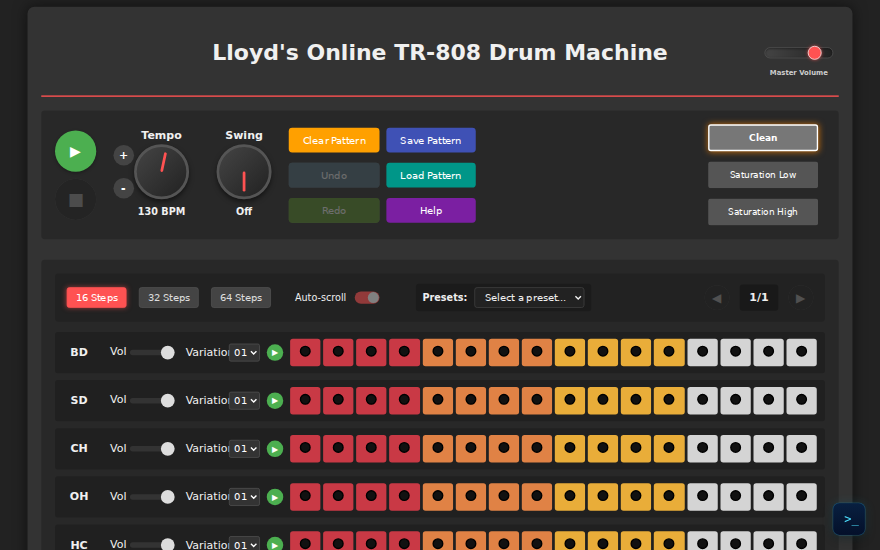Switch to 16 Steps mode
This screenshot has width=880, height=550.
pos(97,297)
